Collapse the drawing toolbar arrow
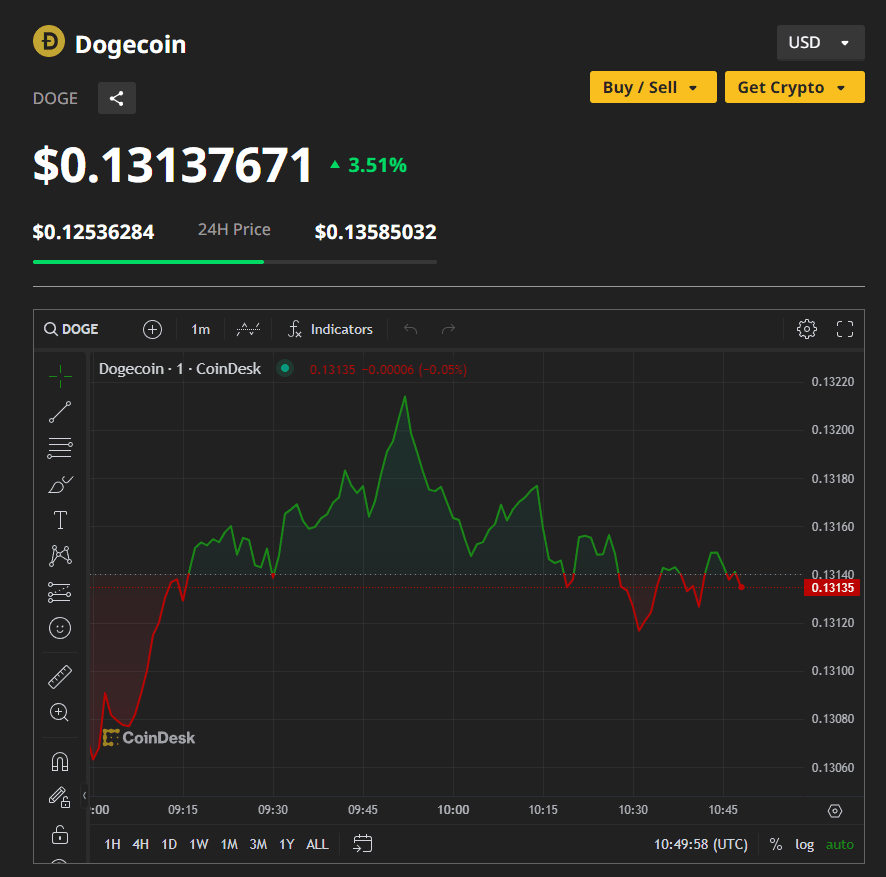 [84, 796]
